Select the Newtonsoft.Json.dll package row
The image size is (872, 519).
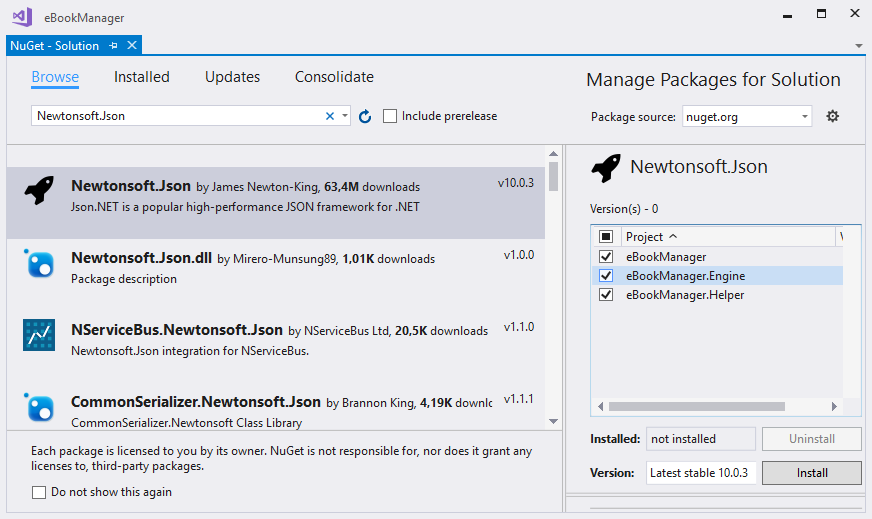click(276, 274)
